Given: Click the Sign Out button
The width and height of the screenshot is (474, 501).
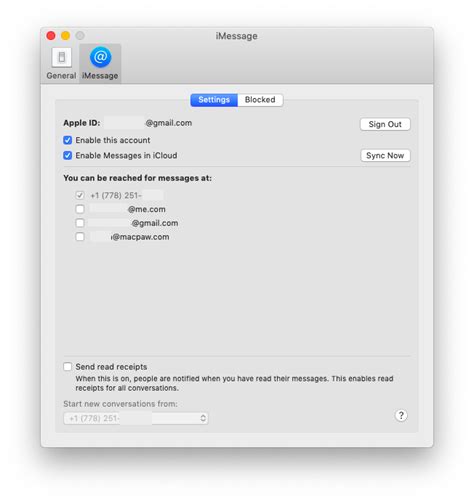Looking at the screenshot, I should 385,124.
